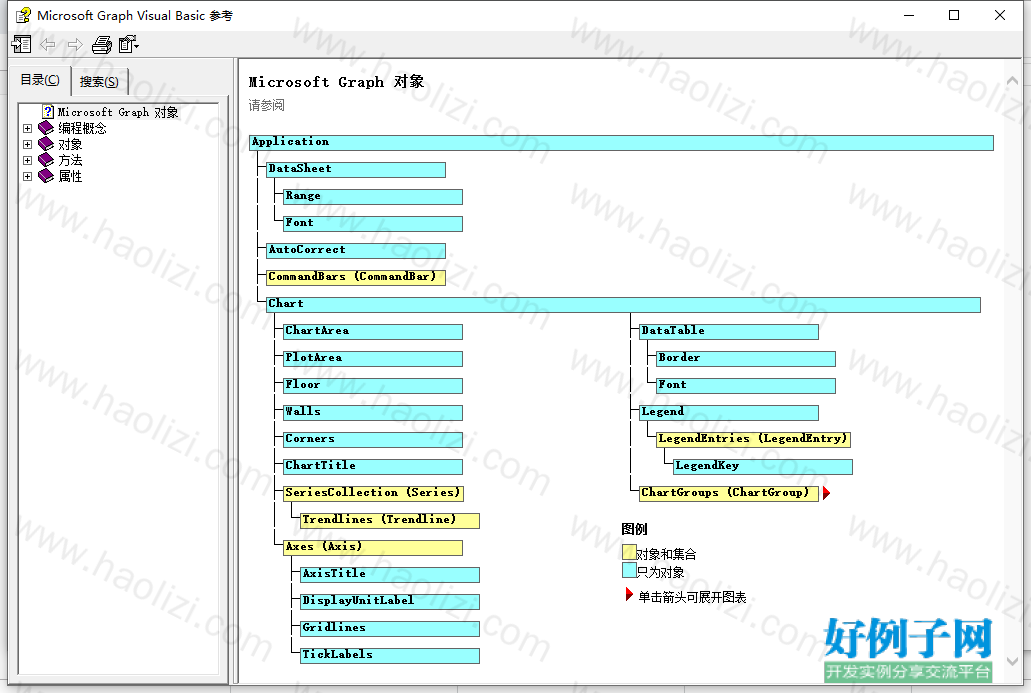
Task: Click the red arrow beside ChartGroups
Action: [x=827, y=493]
